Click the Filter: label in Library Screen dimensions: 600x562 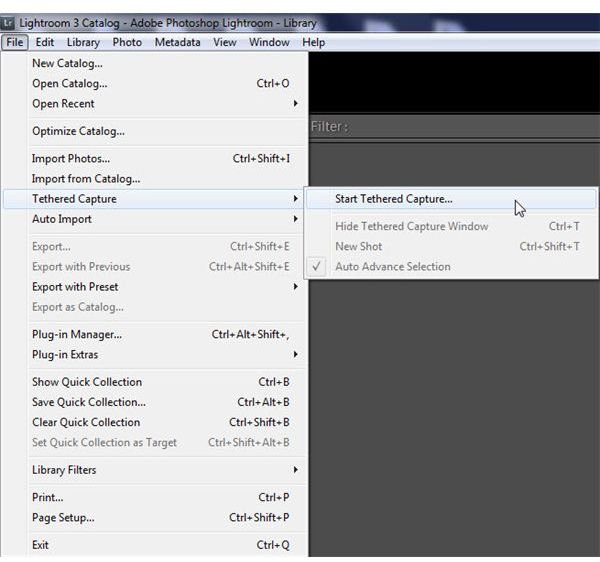(329, 127)
